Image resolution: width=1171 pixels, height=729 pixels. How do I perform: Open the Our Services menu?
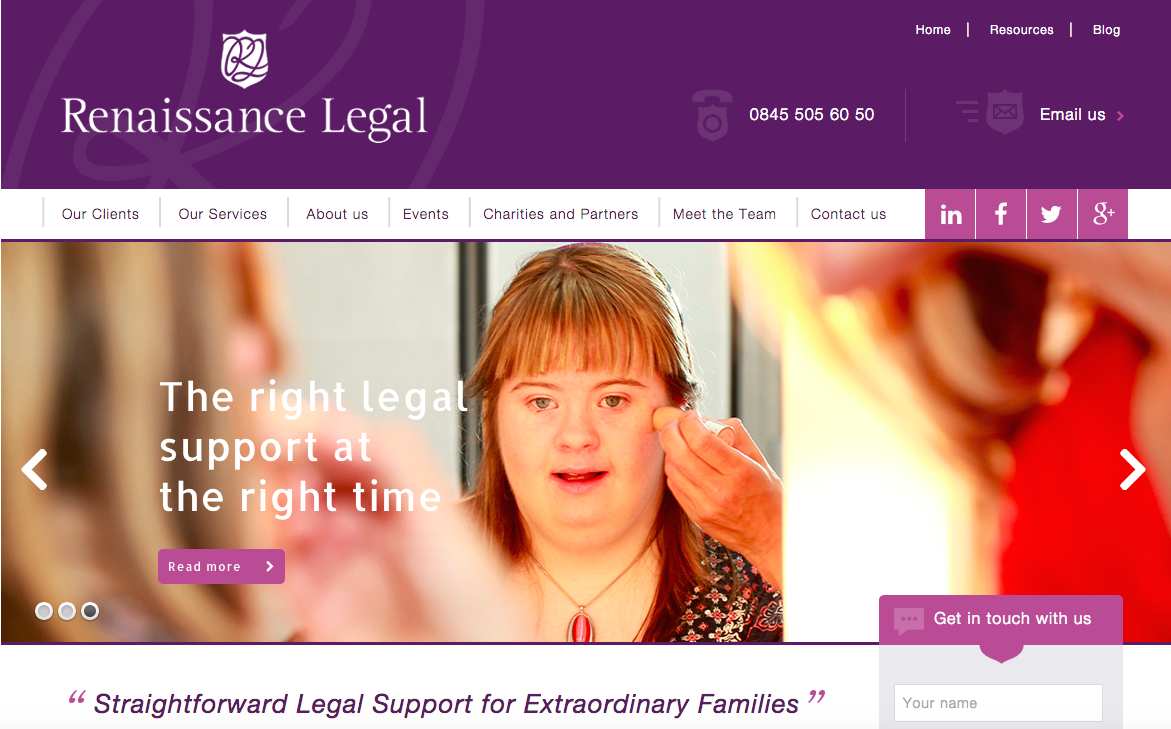pos(223,214)
